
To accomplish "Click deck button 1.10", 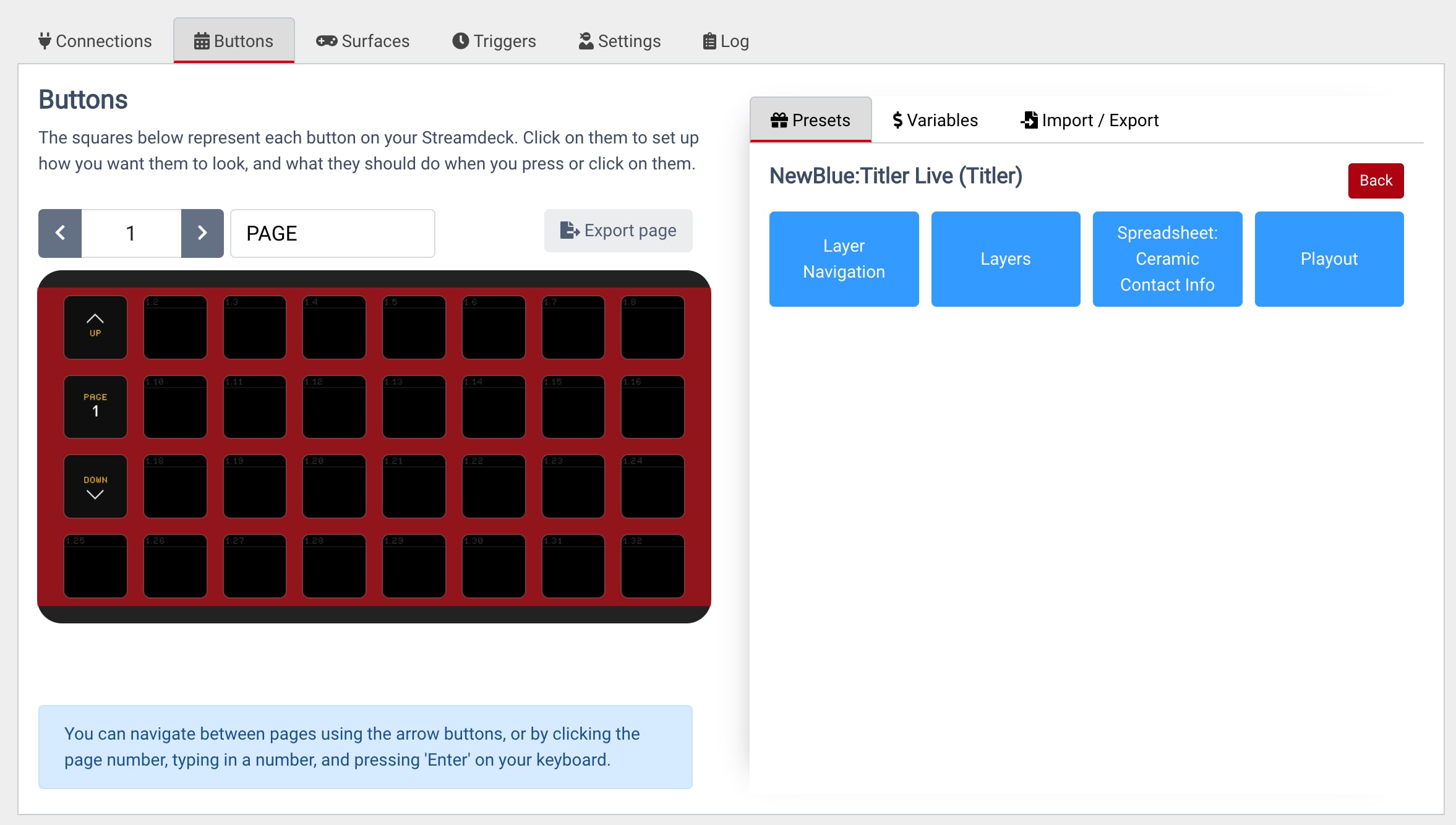I will point(175,407).
